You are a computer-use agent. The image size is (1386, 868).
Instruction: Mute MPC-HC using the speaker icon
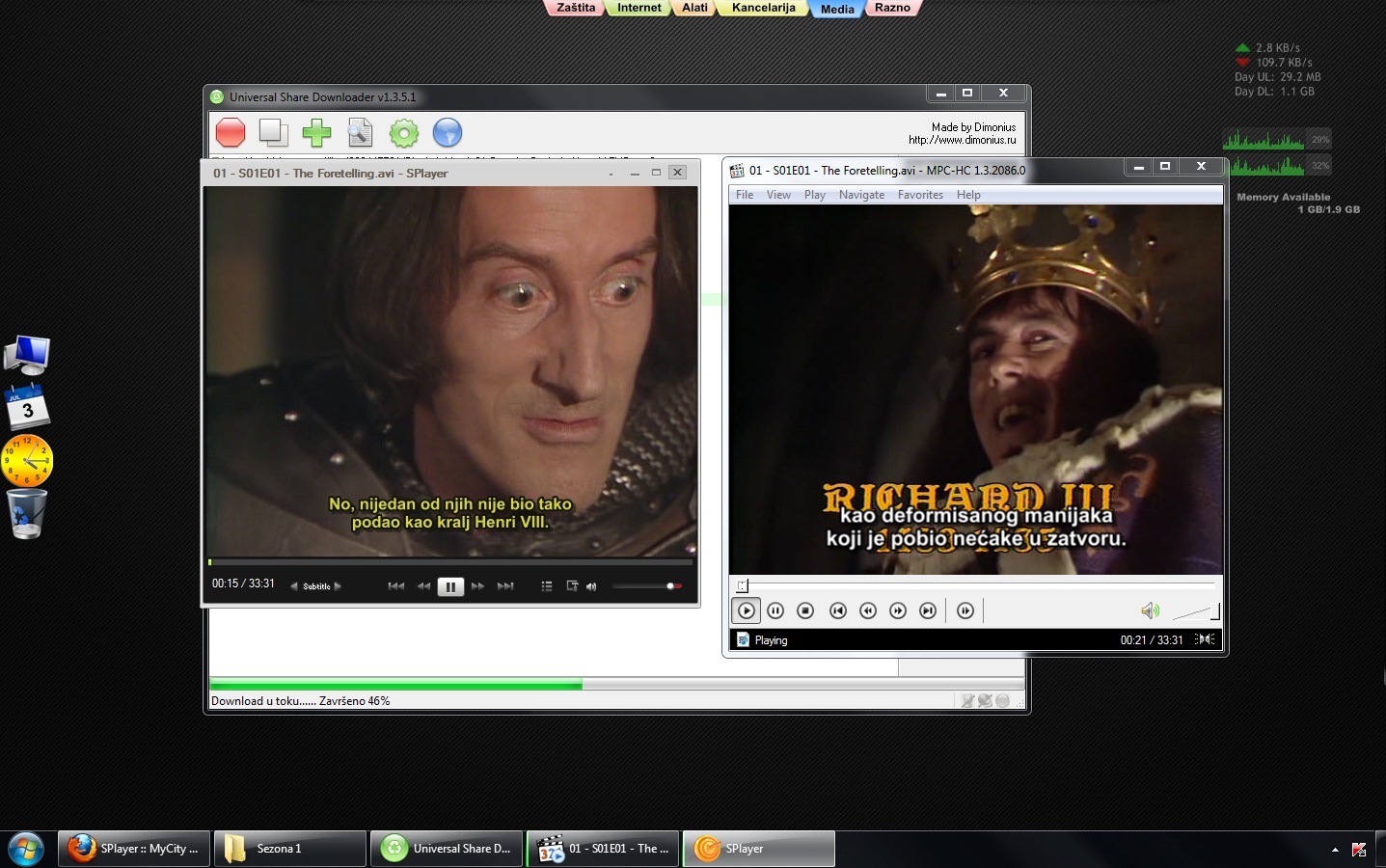click(x=1150, y=610)
